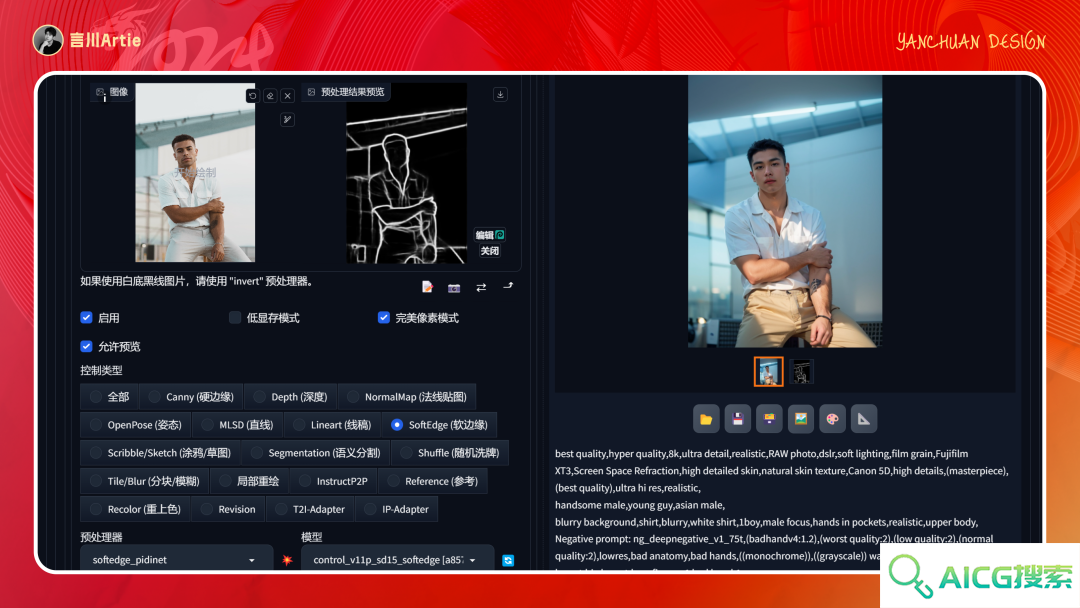Click the 'handsome male,young guy,asian male,' prompt line
The width and height of the screenshot is (1080, 608).
tap(640, 505)
